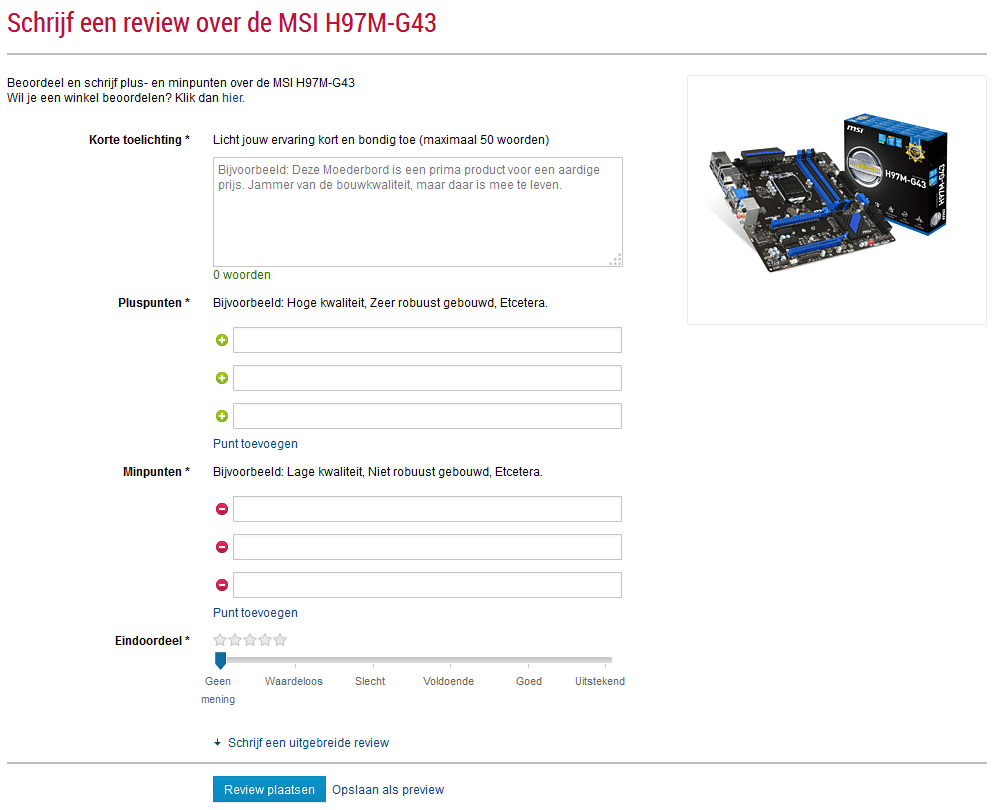The width and height of the screenshot is (1007, 810).
Task: Focus the second Pluspunten input field
Action: coord(427,378)
